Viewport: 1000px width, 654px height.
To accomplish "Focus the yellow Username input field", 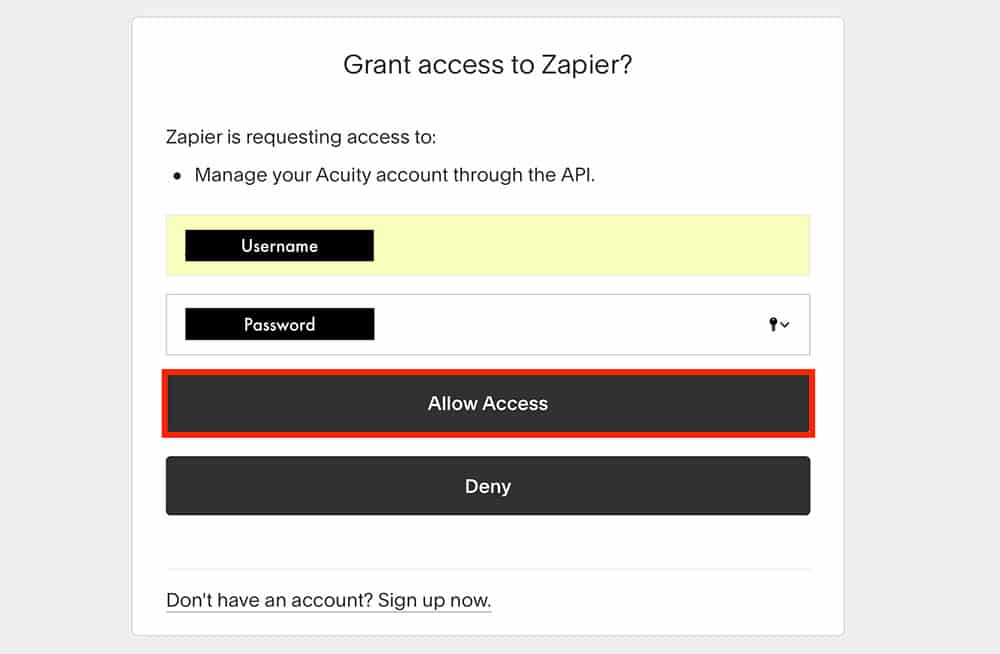I will click(590, 245).
